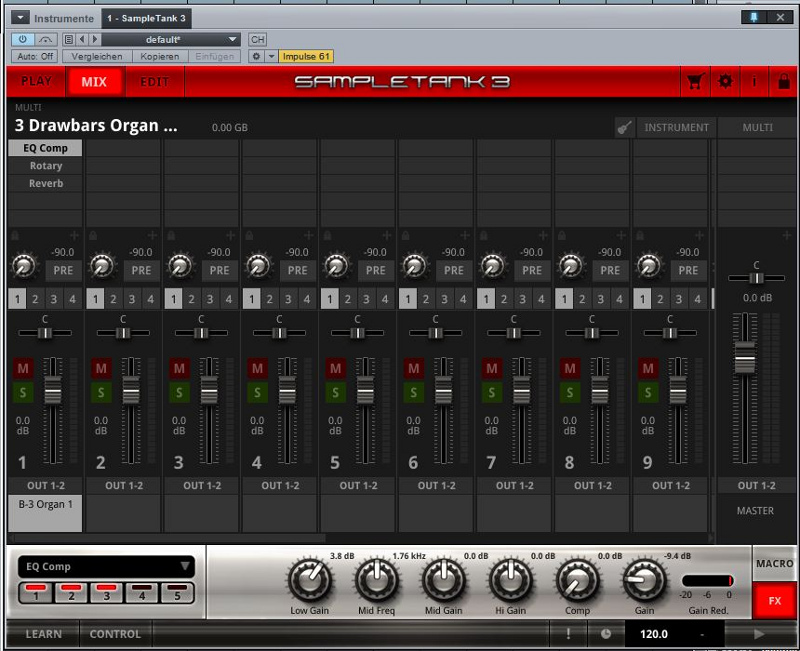This screenshot has height=651, width=800.
Task: Click channel 3 volume fader
Action: [x=209, y=390]
